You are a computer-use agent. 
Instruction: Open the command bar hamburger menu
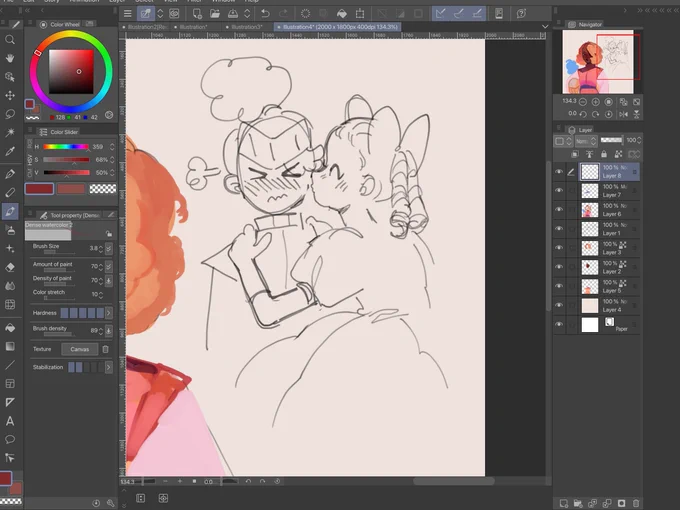click(128, 14)
